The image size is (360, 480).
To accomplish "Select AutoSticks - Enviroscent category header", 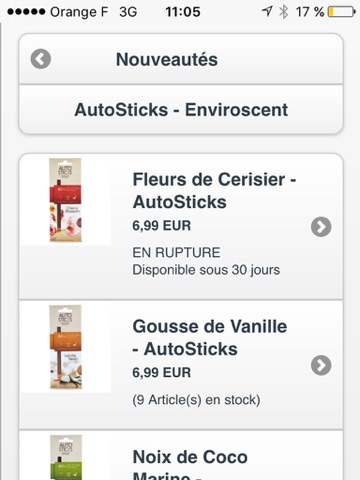I will [x=181, y=110].
